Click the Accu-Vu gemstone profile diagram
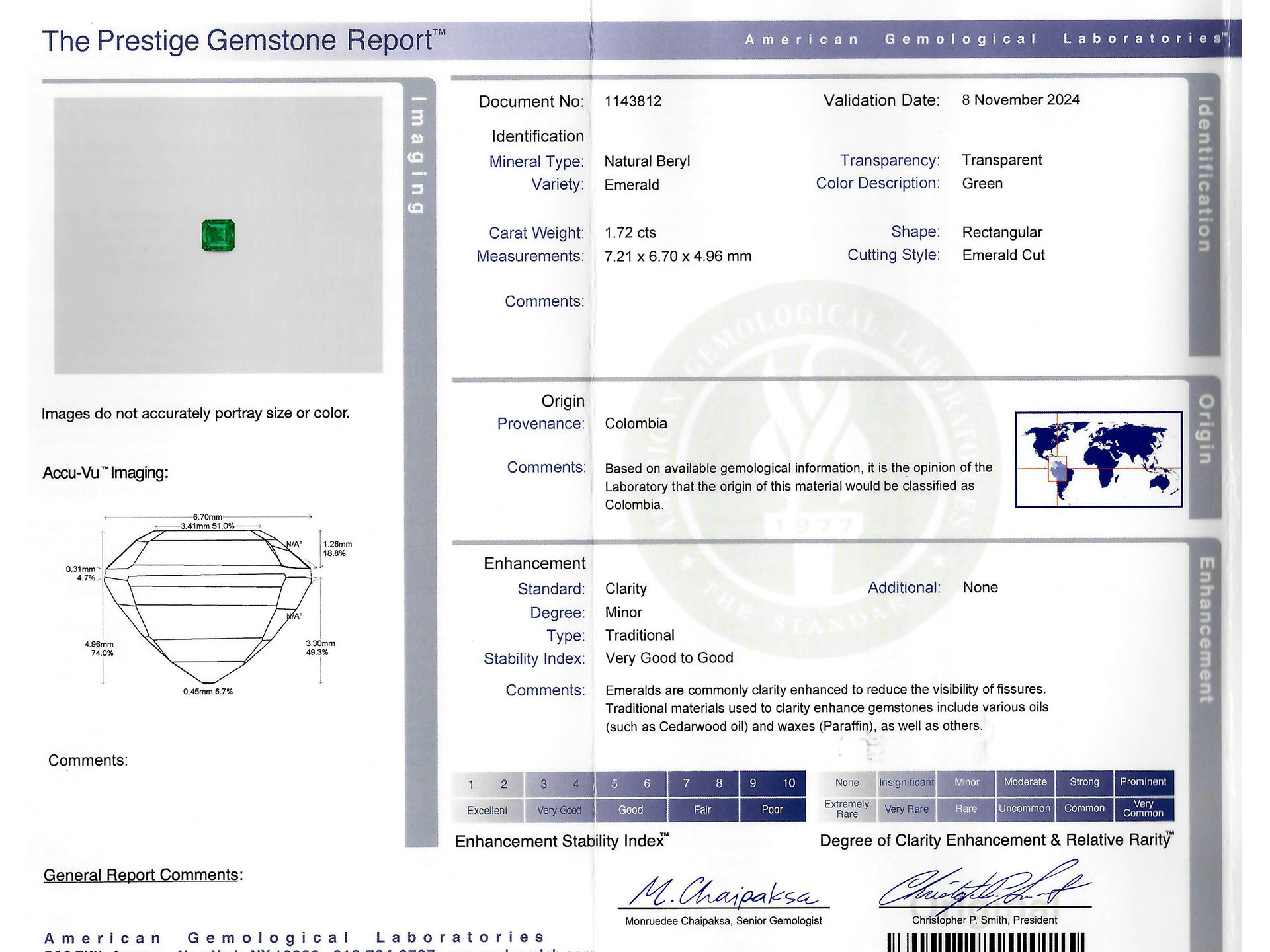The image size is (1270, 952). point(208,605)
